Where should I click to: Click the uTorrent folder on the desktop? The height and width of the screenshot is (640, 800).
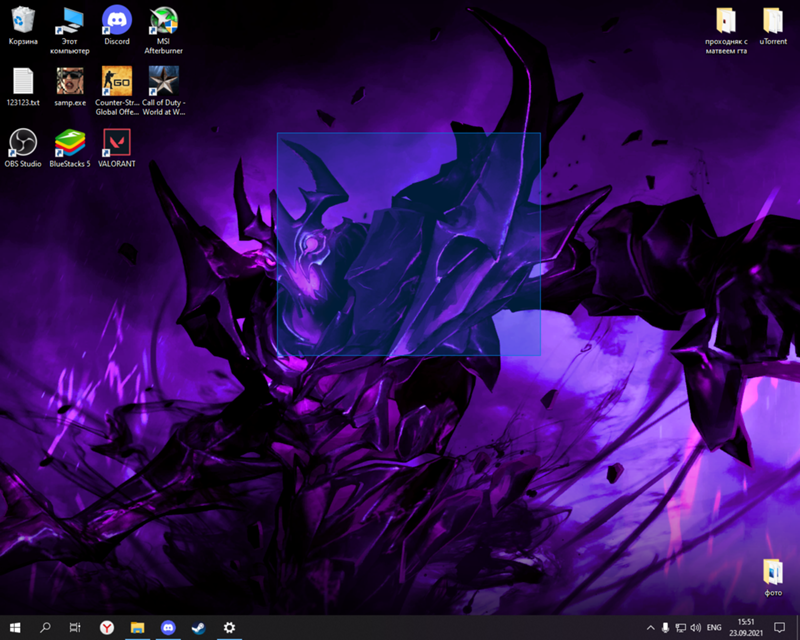773,26
